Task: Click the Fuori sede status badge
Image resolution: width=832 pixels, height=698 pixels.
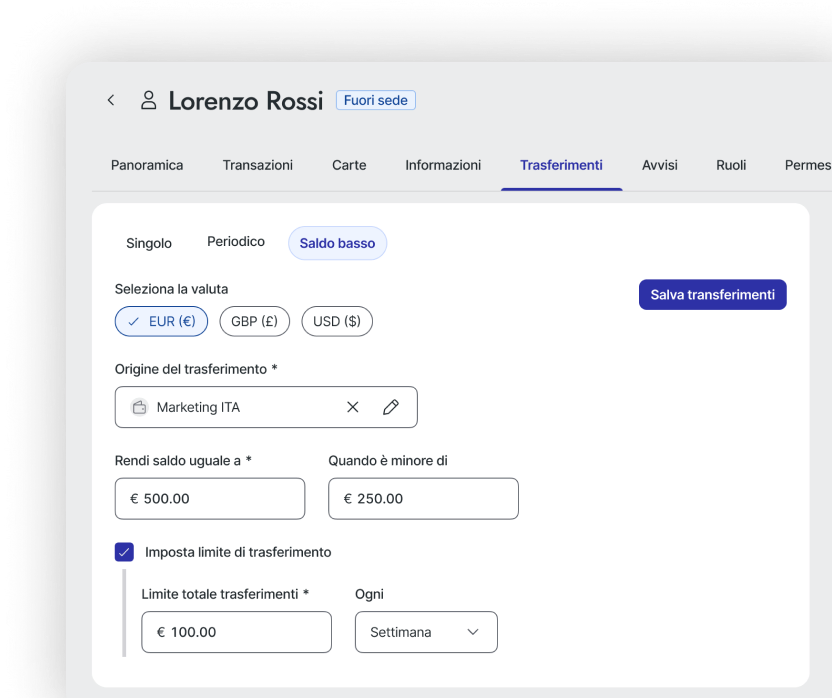Action: coord(375,100)
